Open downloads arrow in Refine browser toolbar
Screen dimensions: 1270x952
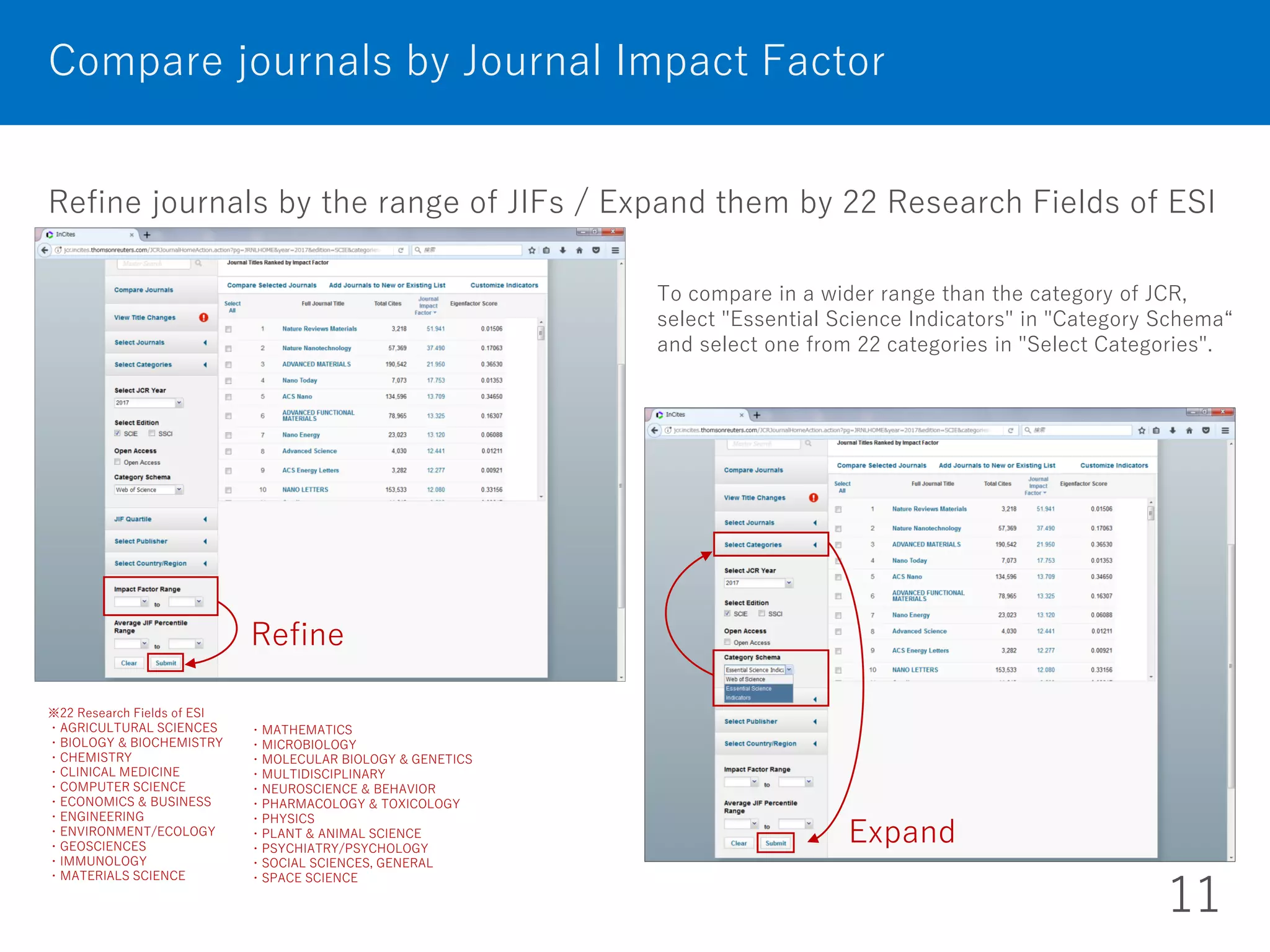[x=562, y=250]
